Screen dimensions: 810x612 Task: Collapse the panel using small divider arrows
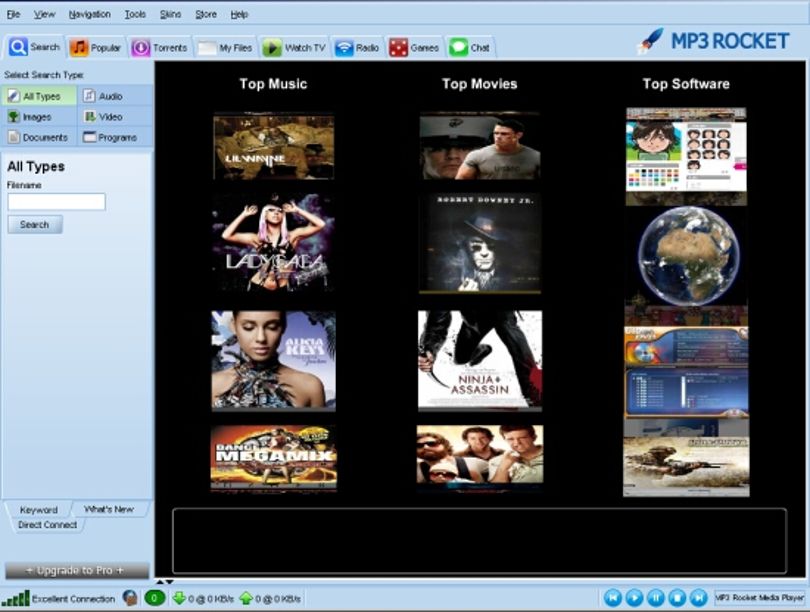point(165,582)
